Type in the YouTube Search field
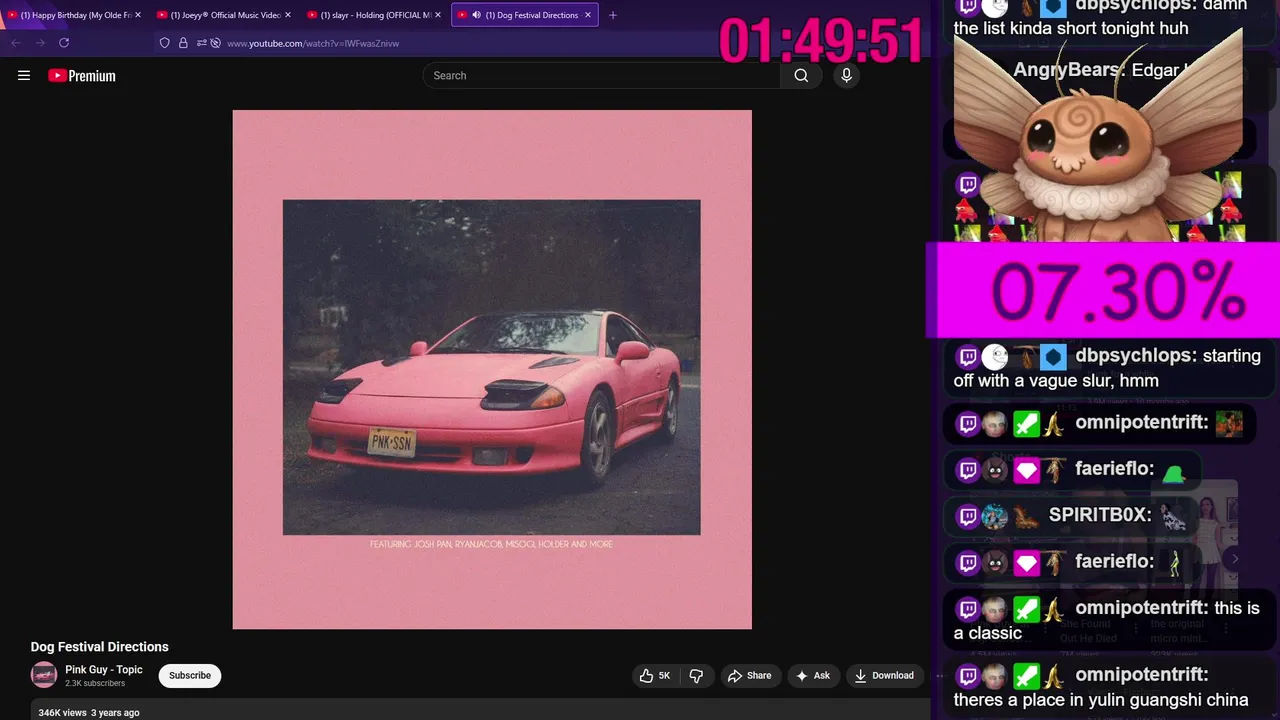The width and height of the screenshot is (1280, 720). pos(603,75)
